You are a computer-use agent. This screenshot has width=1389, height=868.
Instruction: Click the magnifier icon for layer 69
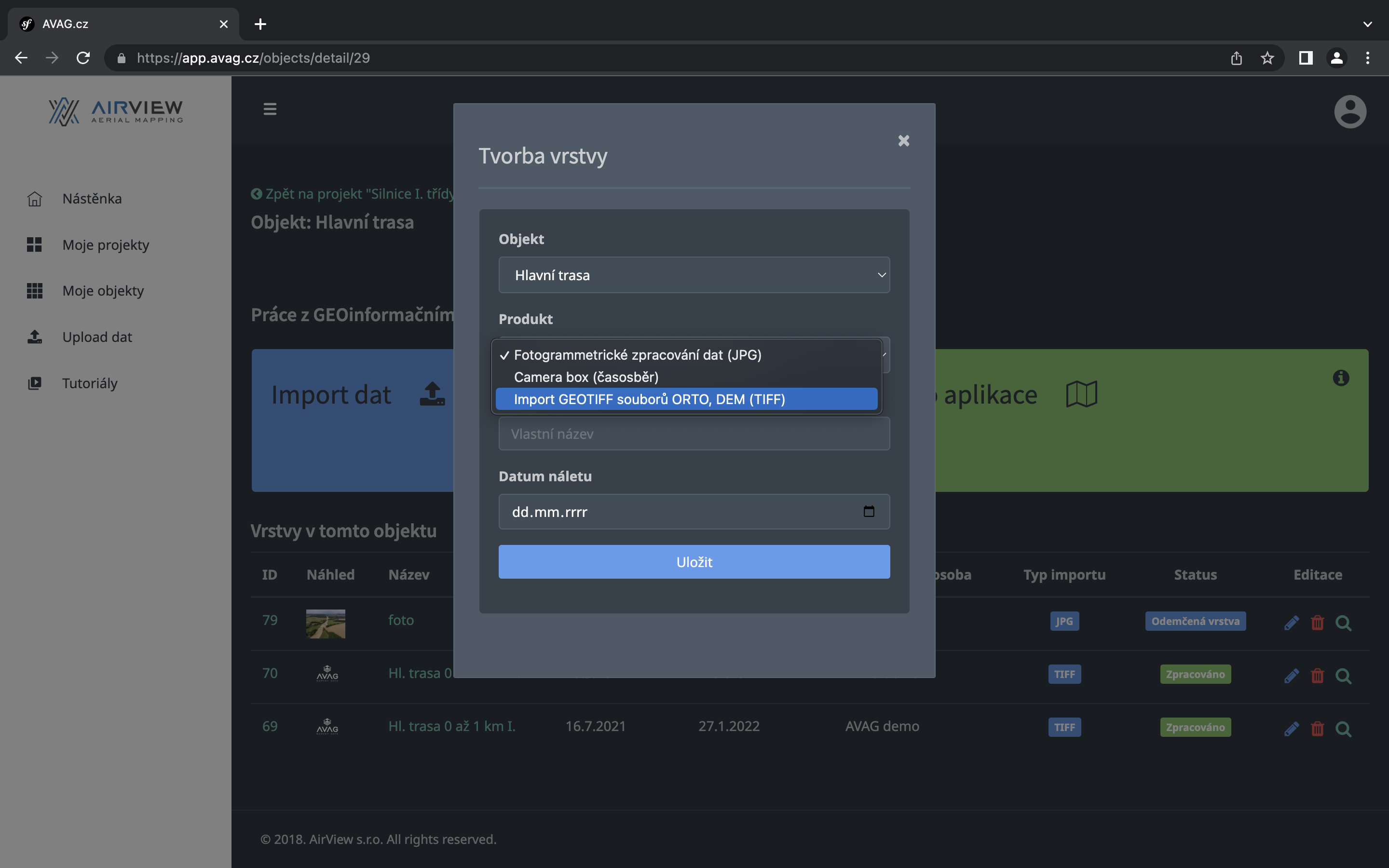(1343, 729)
